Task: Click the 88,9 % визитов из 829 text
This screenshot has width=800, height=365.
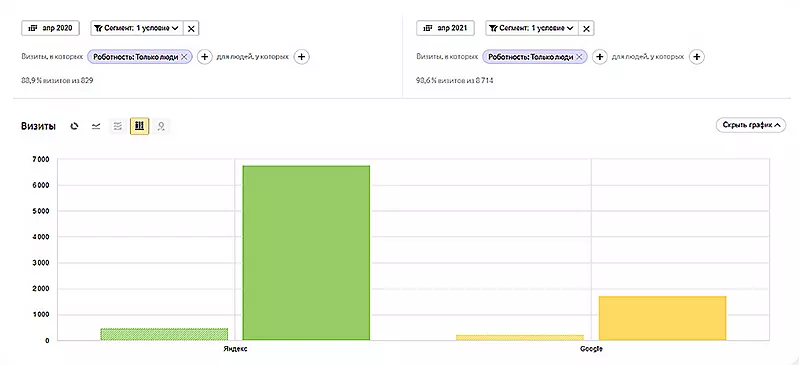Action: (57, 80)
